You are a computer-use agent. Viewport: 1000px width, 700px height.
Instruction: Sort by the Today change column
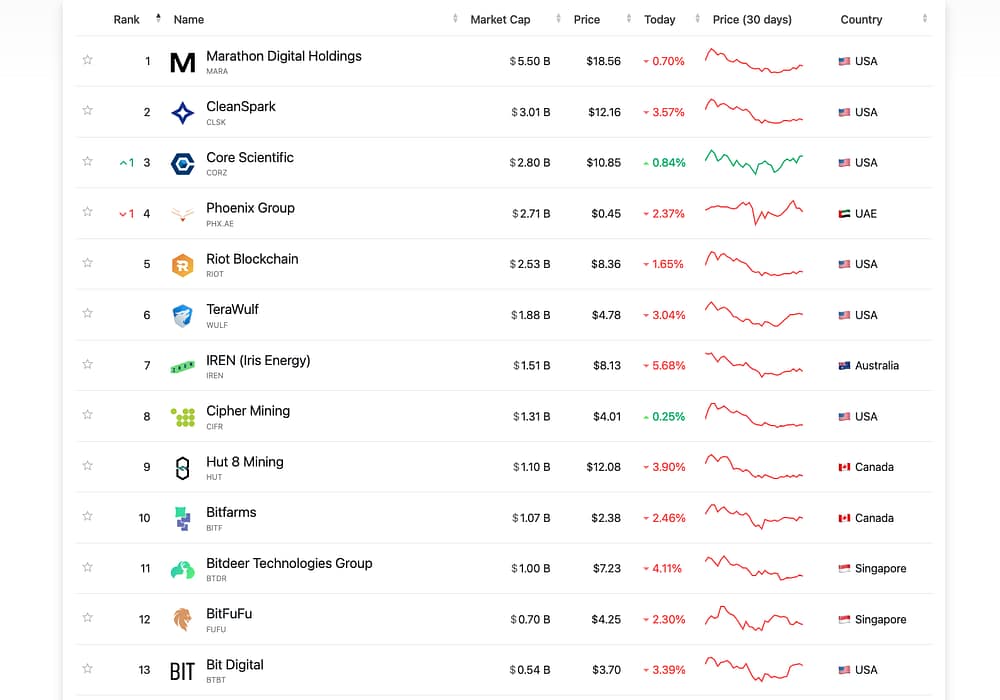(x=660, y=19)
